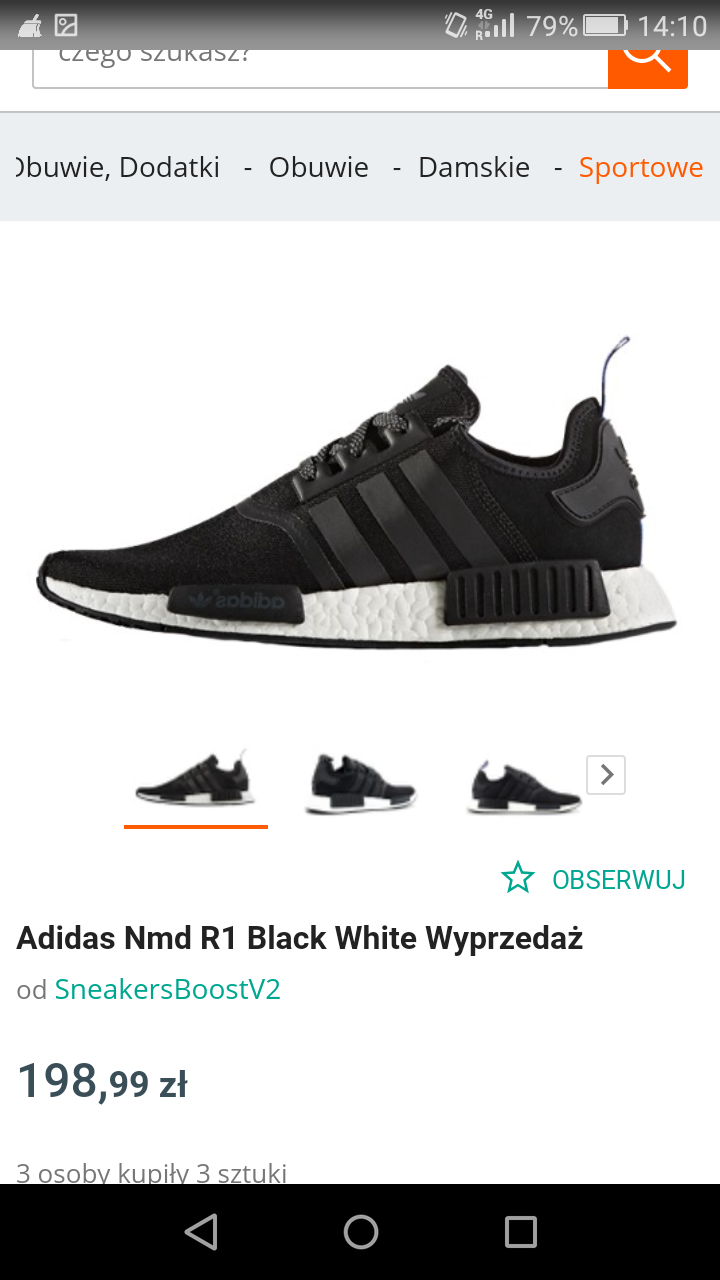Tap the Android home circle button
The image size is (720, 1280).
tap(360, 1232)
